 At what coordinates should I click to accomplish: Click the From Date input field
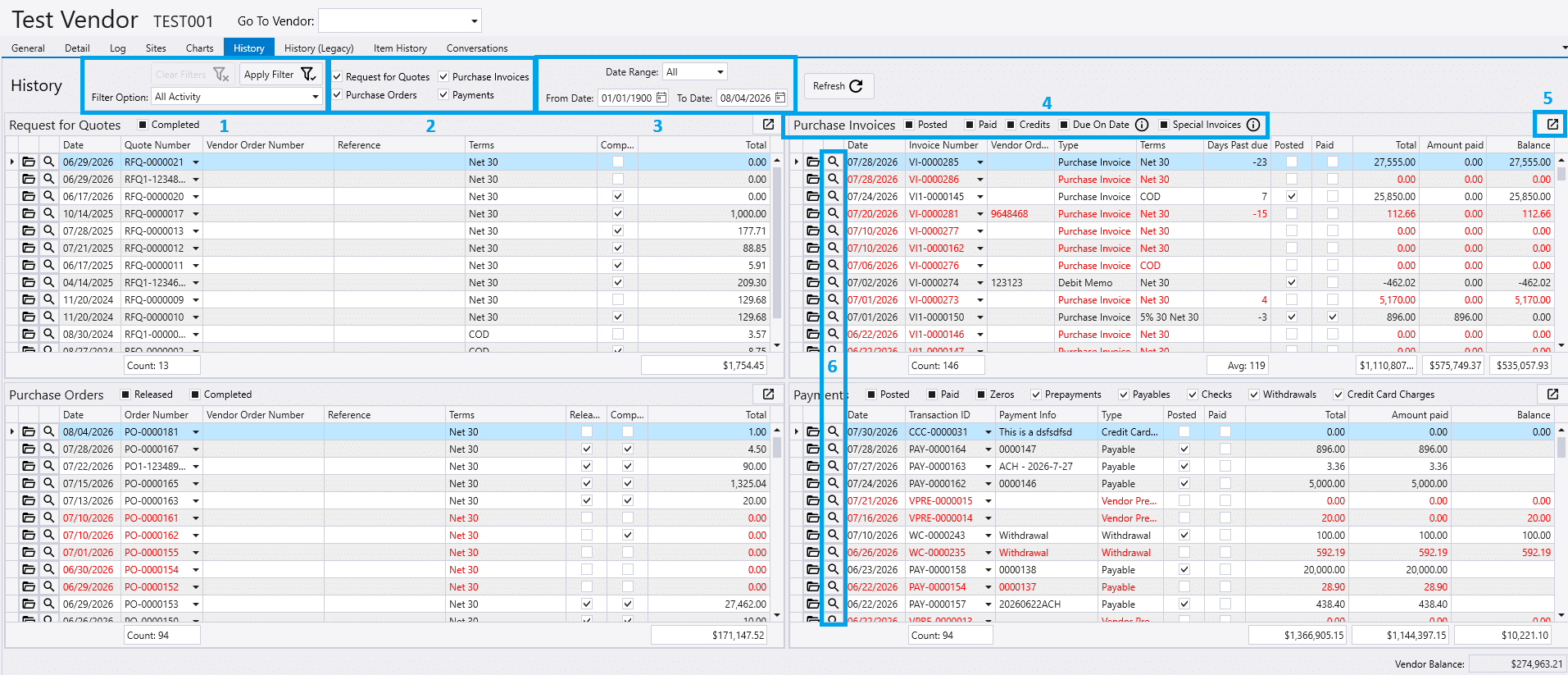(x=626, y=98)
